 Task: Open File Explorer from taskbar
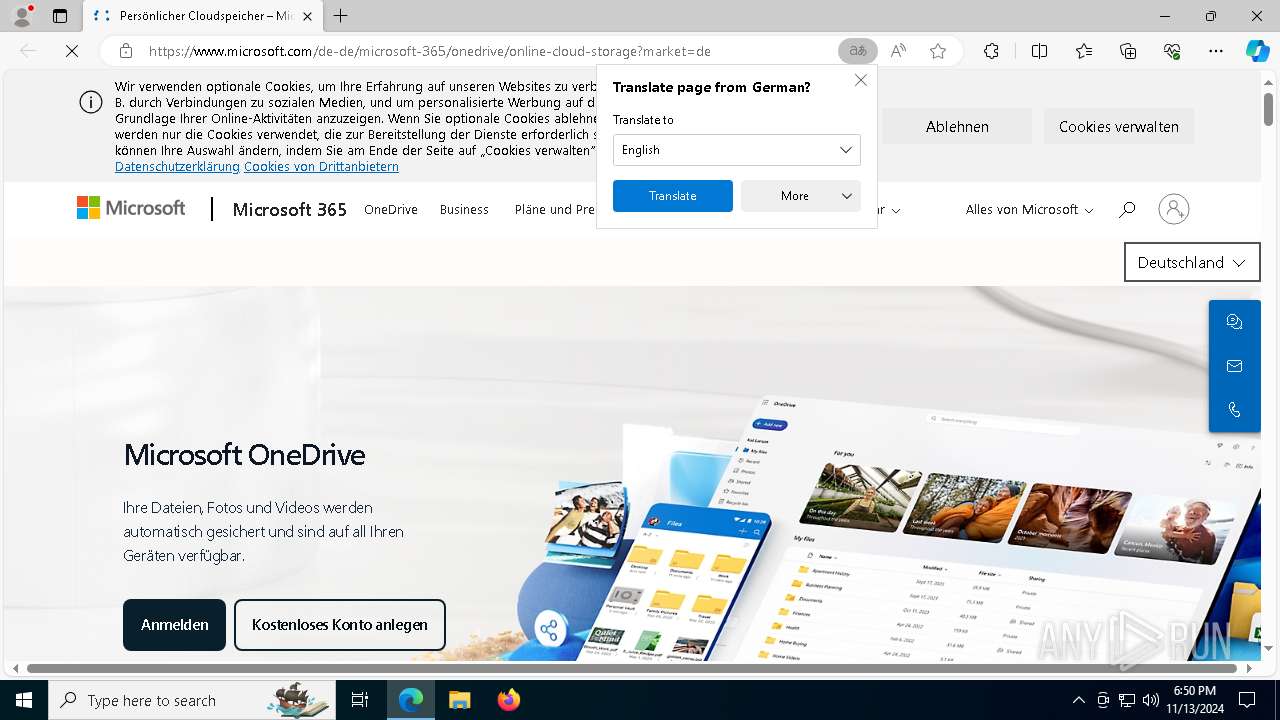(x=459, y=700)
